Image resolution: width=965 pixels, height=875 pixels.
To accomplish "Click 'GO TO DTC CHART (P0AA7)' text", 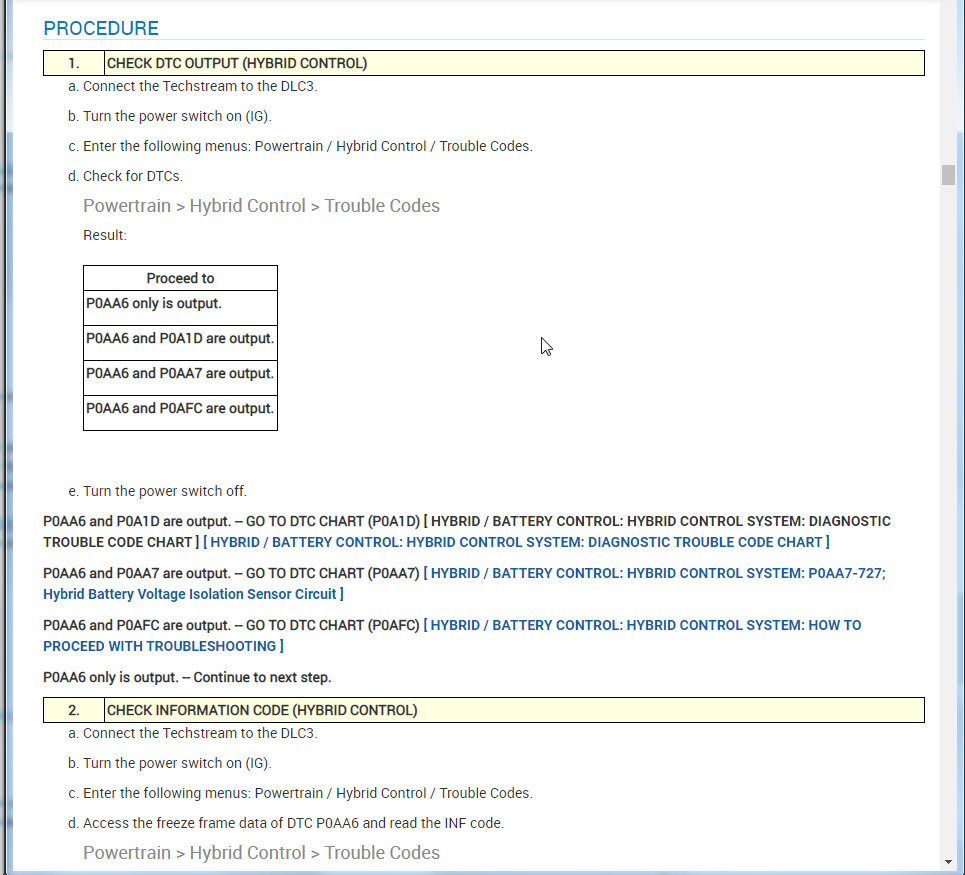I will coord(333,573).
